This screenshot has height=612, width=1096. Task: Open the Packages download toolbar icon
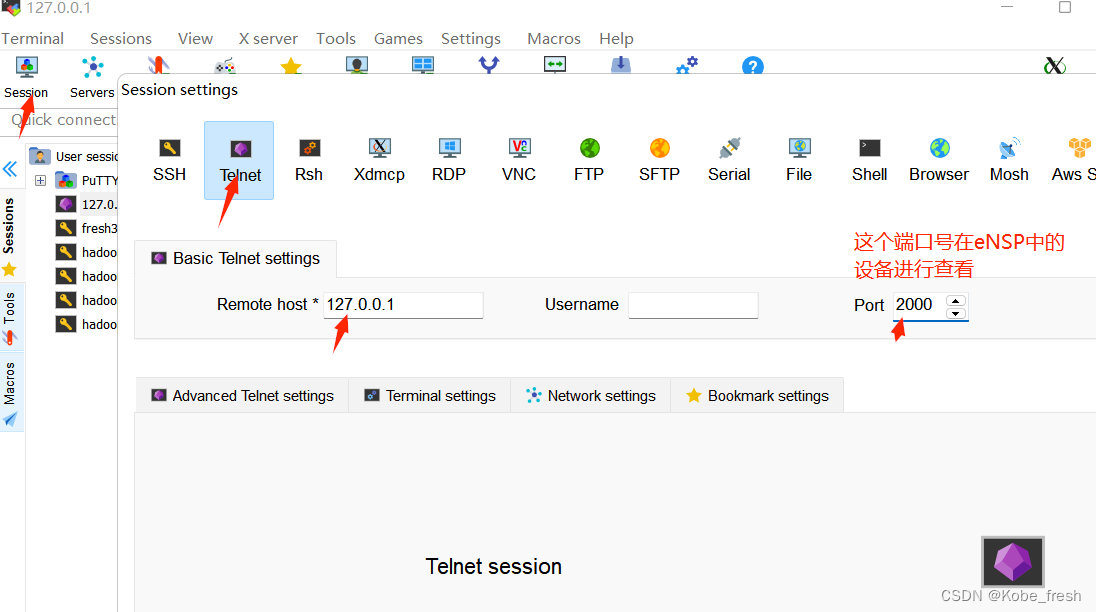click(621, 65)
